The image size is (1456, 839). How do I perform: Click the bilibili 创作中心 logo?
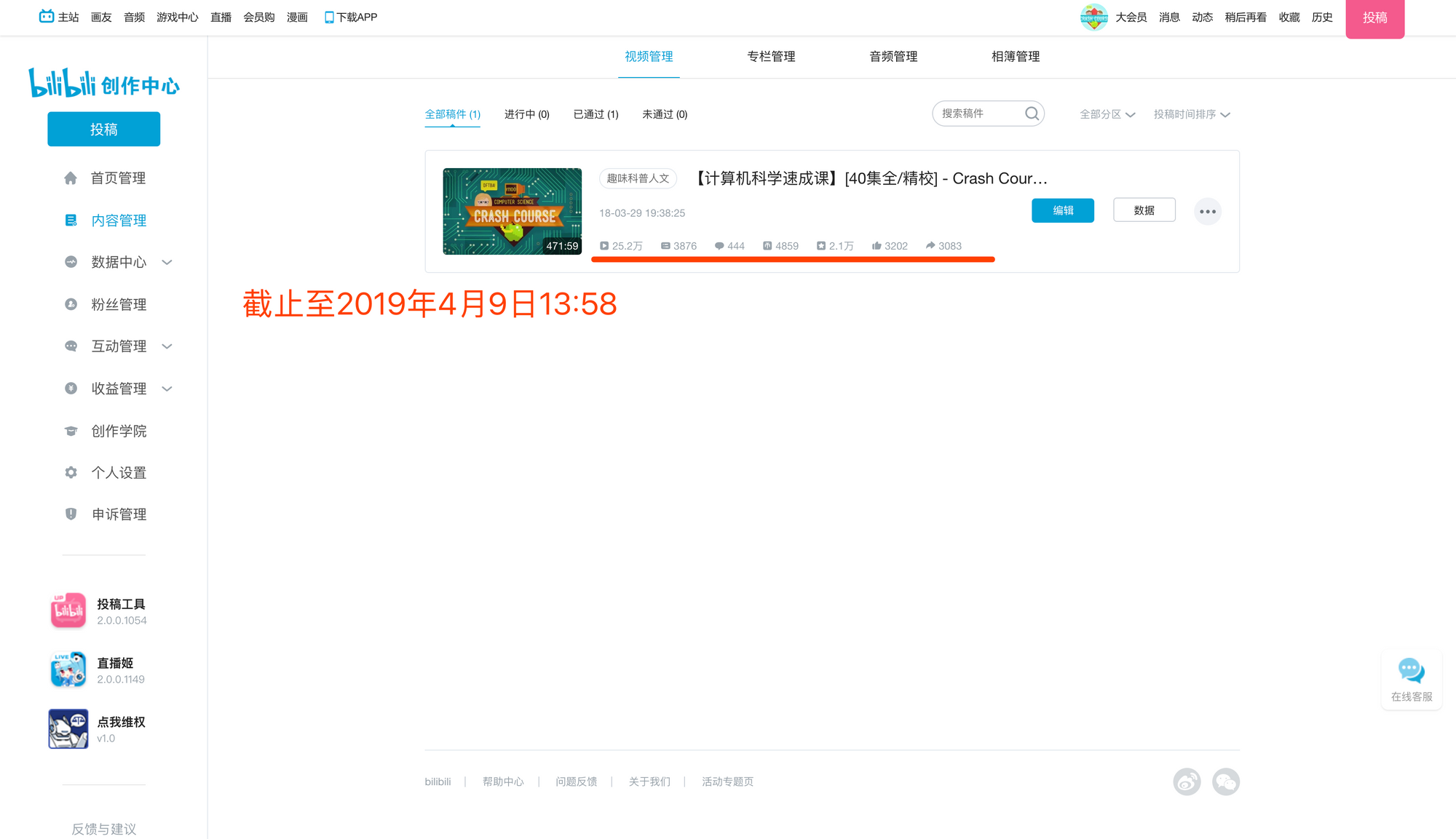pyautogui.click(x=103, y=84)
